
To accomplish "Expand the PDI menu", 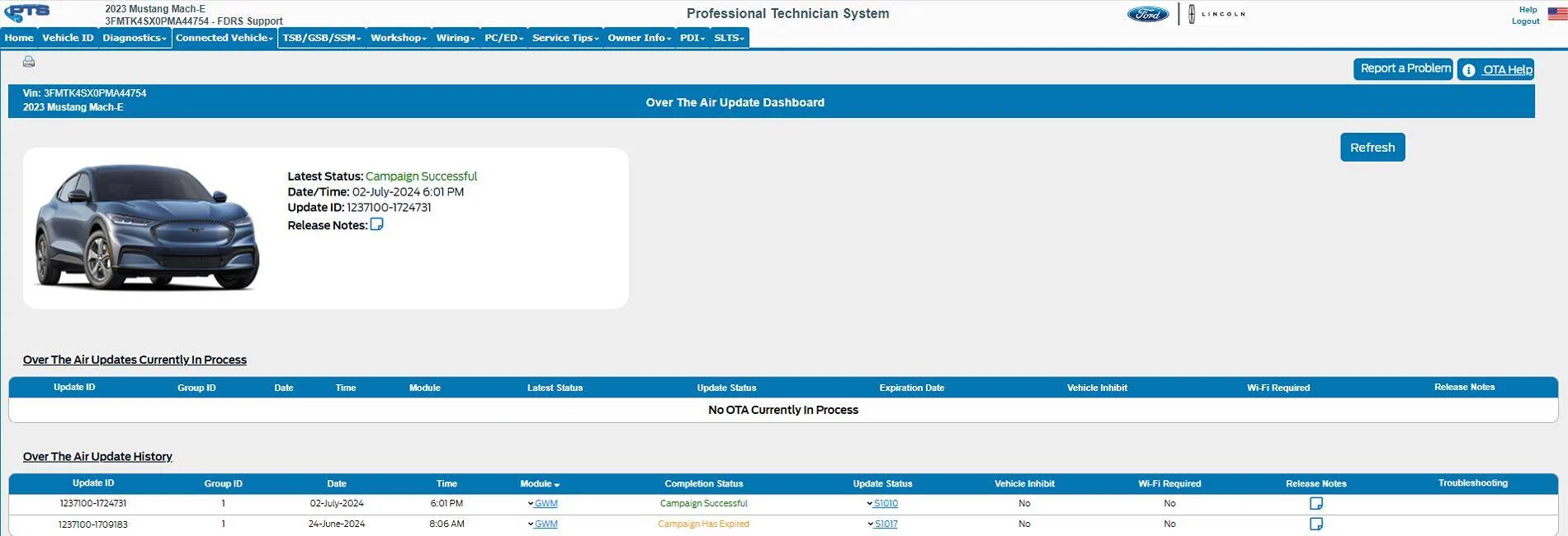I will (x=692, y=38).
